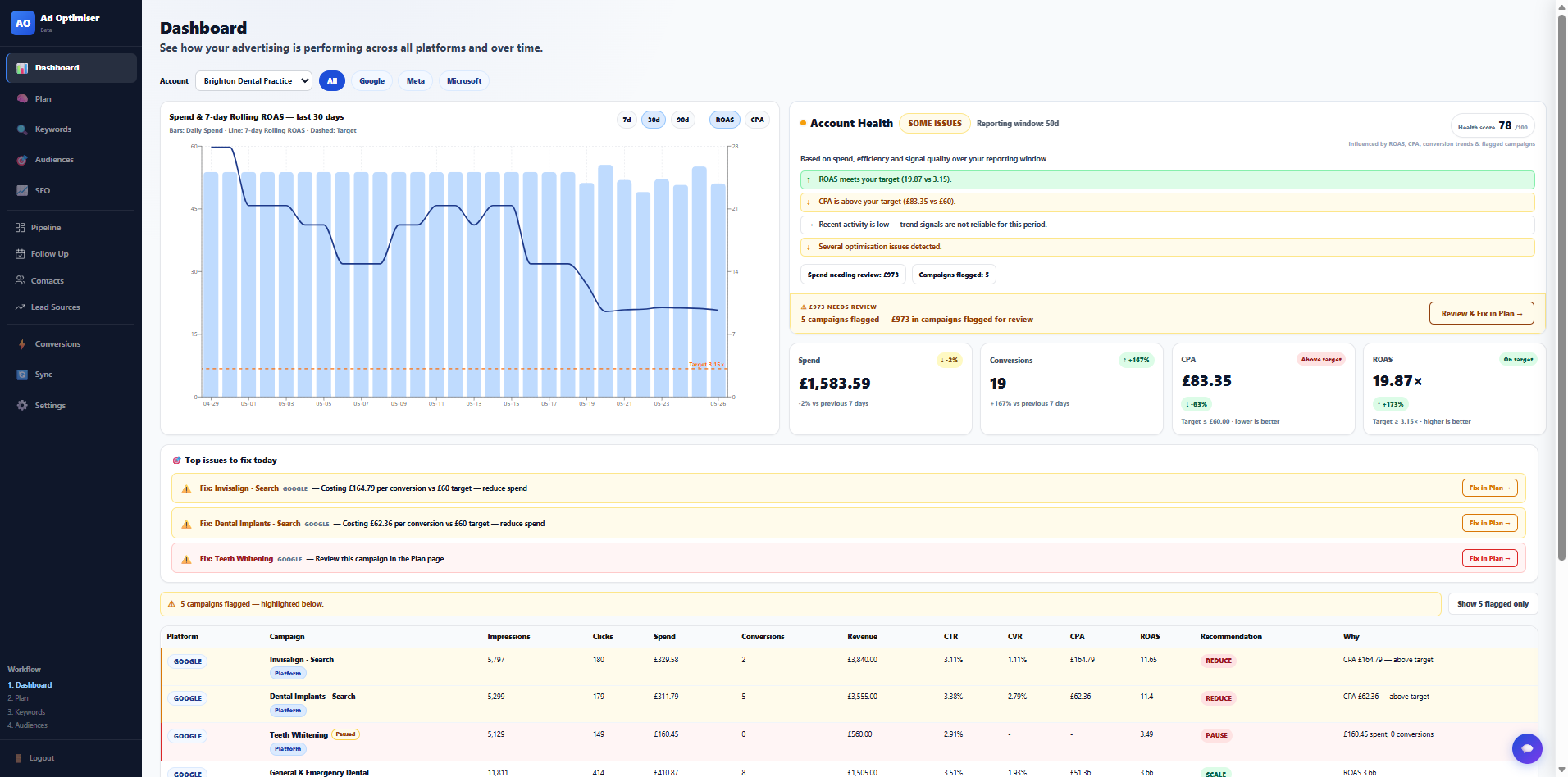The height and width of the screenshot is (777, 1568).
Task: Go to workflow step 3. Keywords
Action: click(x=26, y=712)
